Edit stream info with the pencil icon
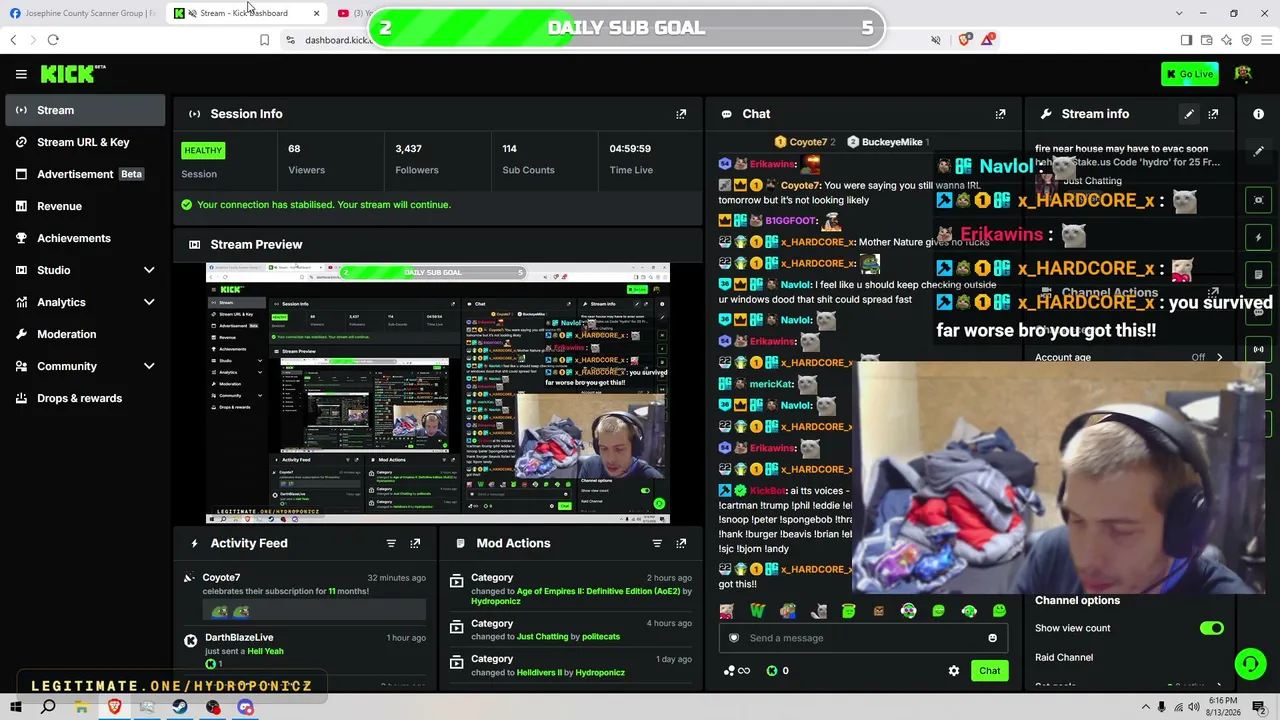The image size is (1280, 720). 1189,114
